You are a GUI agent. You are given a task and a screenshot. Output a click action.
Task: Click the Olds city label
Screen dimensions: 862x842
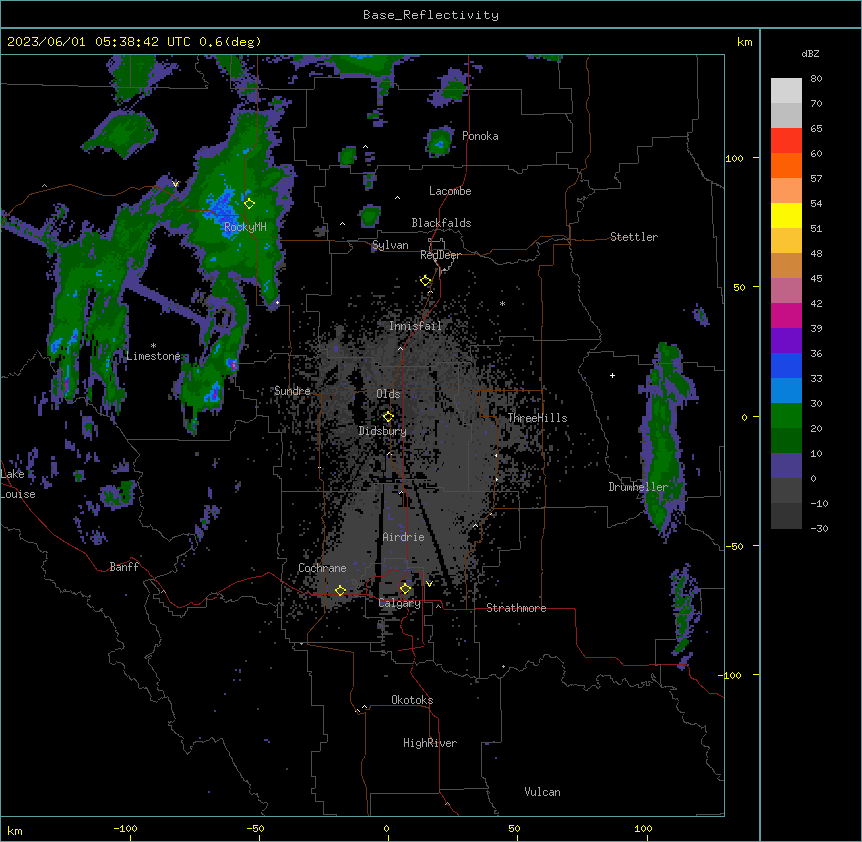pyautogui.click(x=388, y=394)
